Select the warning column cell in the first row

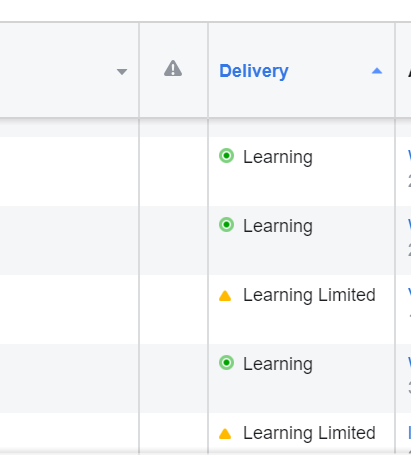[x=173, y=171]
